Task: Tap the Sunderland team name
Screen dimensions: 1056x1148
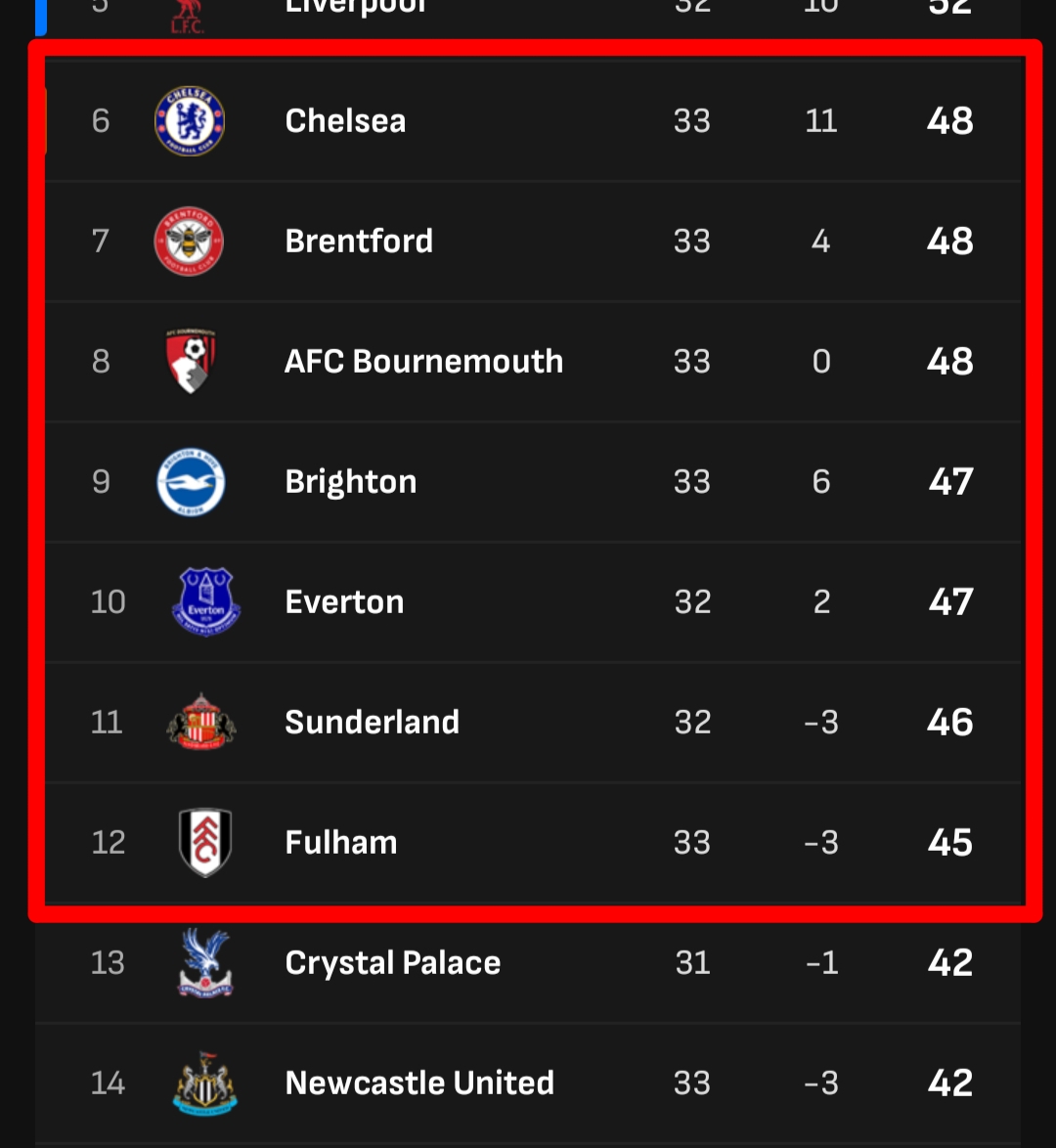Action: 372,723
